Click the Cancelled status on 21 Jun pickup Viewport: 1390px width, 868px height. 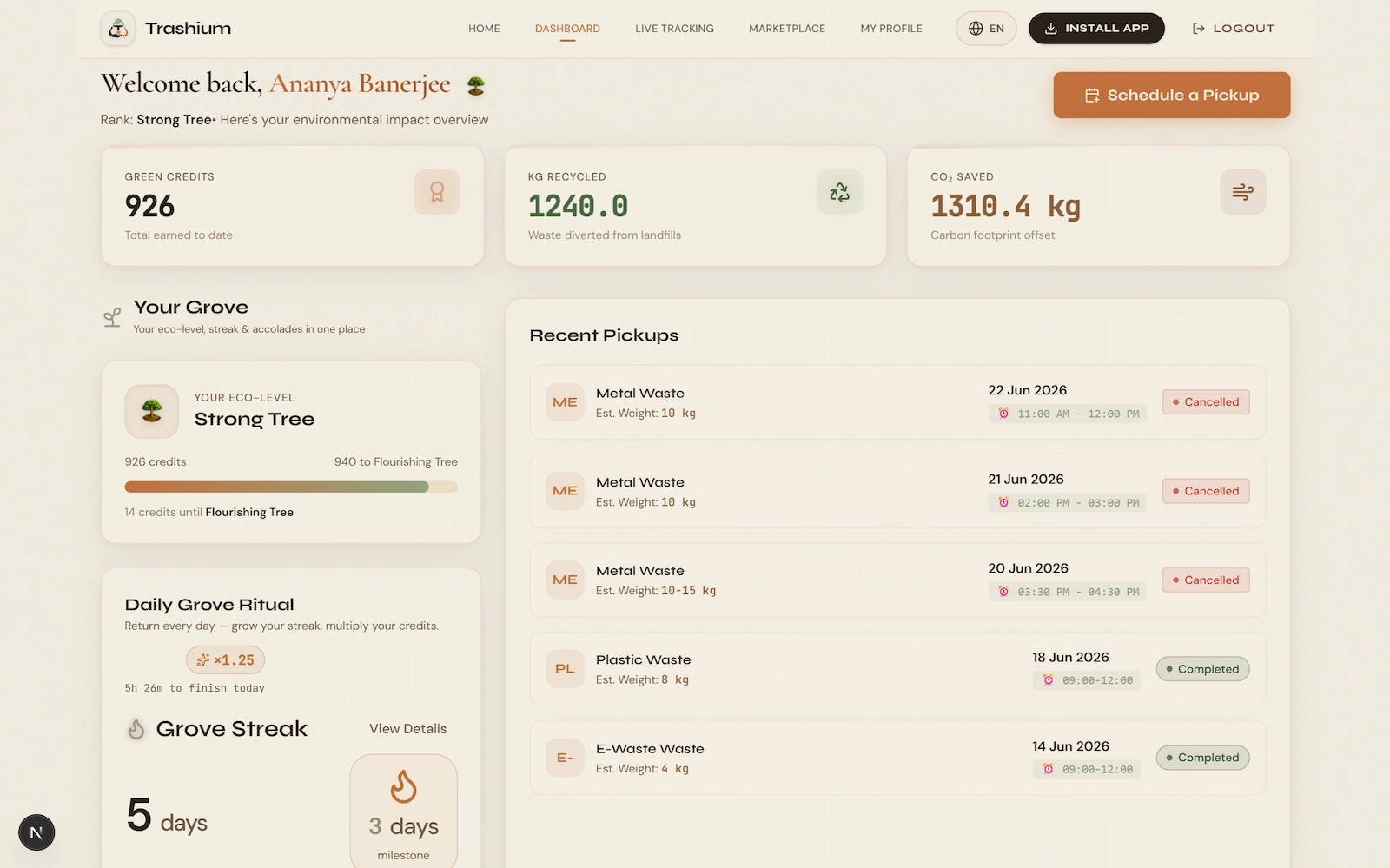tap(1206, 491)
